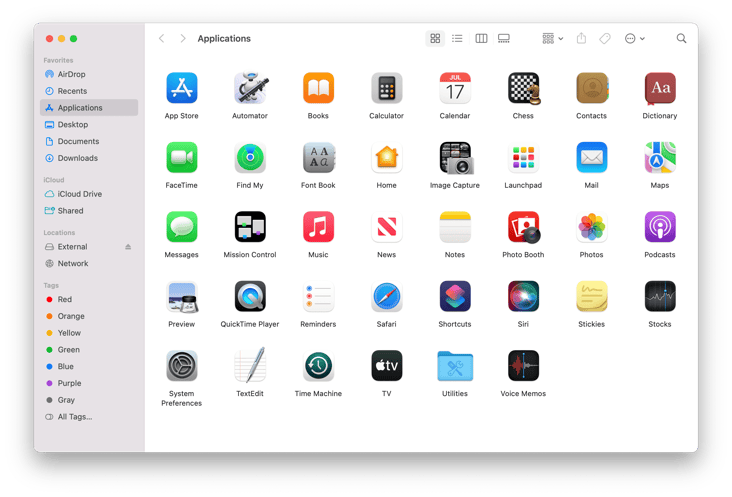Open the Stocks app icon
Image resolution: width=732 pixels, height=497 pixels.
(x=660, y=296)
